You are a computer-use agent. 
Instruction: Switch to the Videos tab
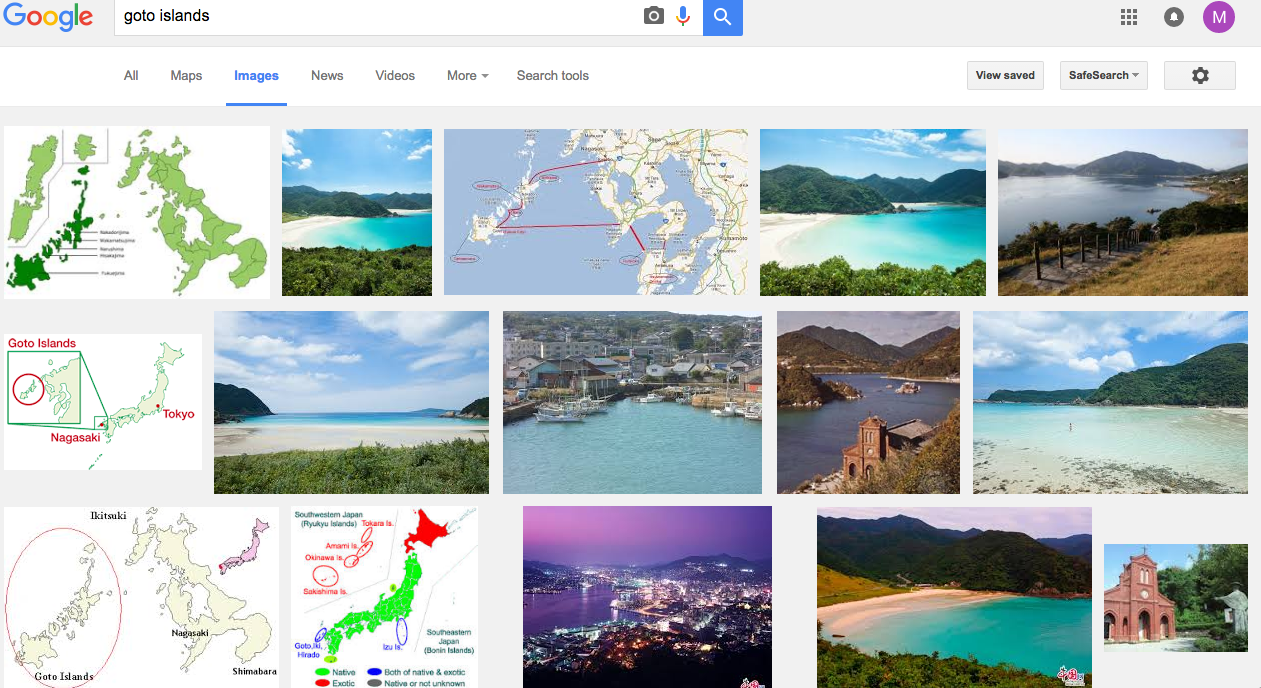(x=395, y=75)
